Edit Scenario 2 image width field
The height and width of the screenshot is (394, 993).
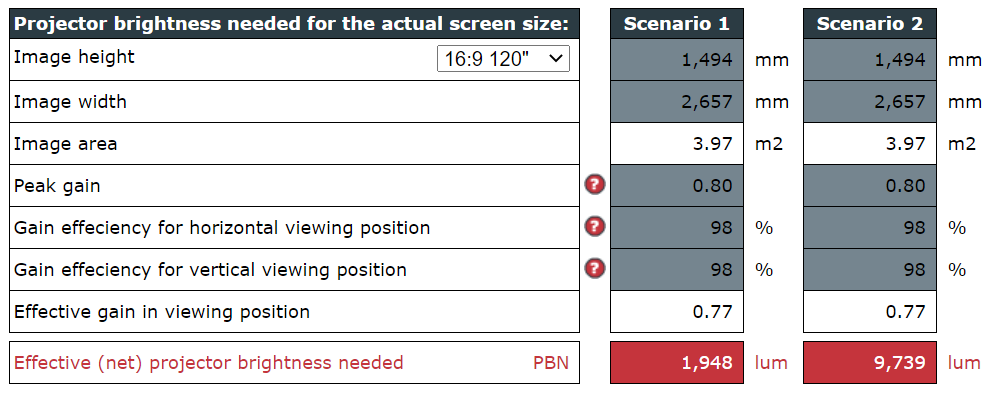(x=870, y=101)
